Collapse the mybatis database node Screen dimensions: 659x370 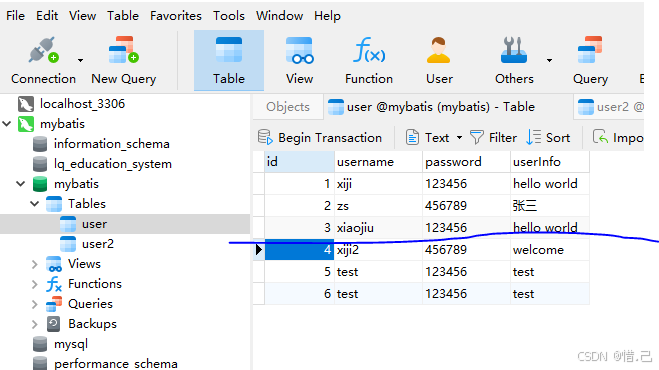(21, 184)
